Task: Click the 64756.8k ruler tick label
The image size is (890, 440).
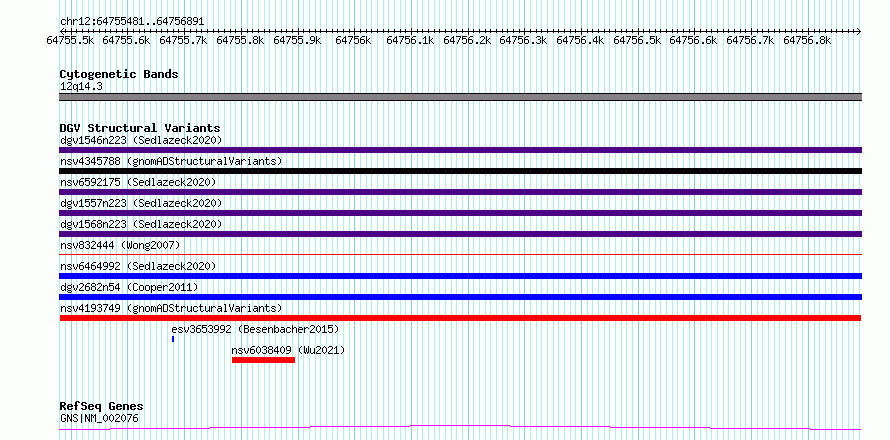Action: click(x=807, y=40)
